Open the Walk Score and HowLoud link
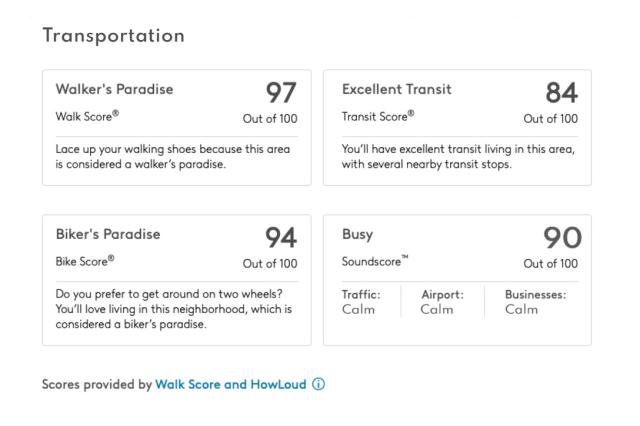The image size is (640, 426). [x=231, y=383]
